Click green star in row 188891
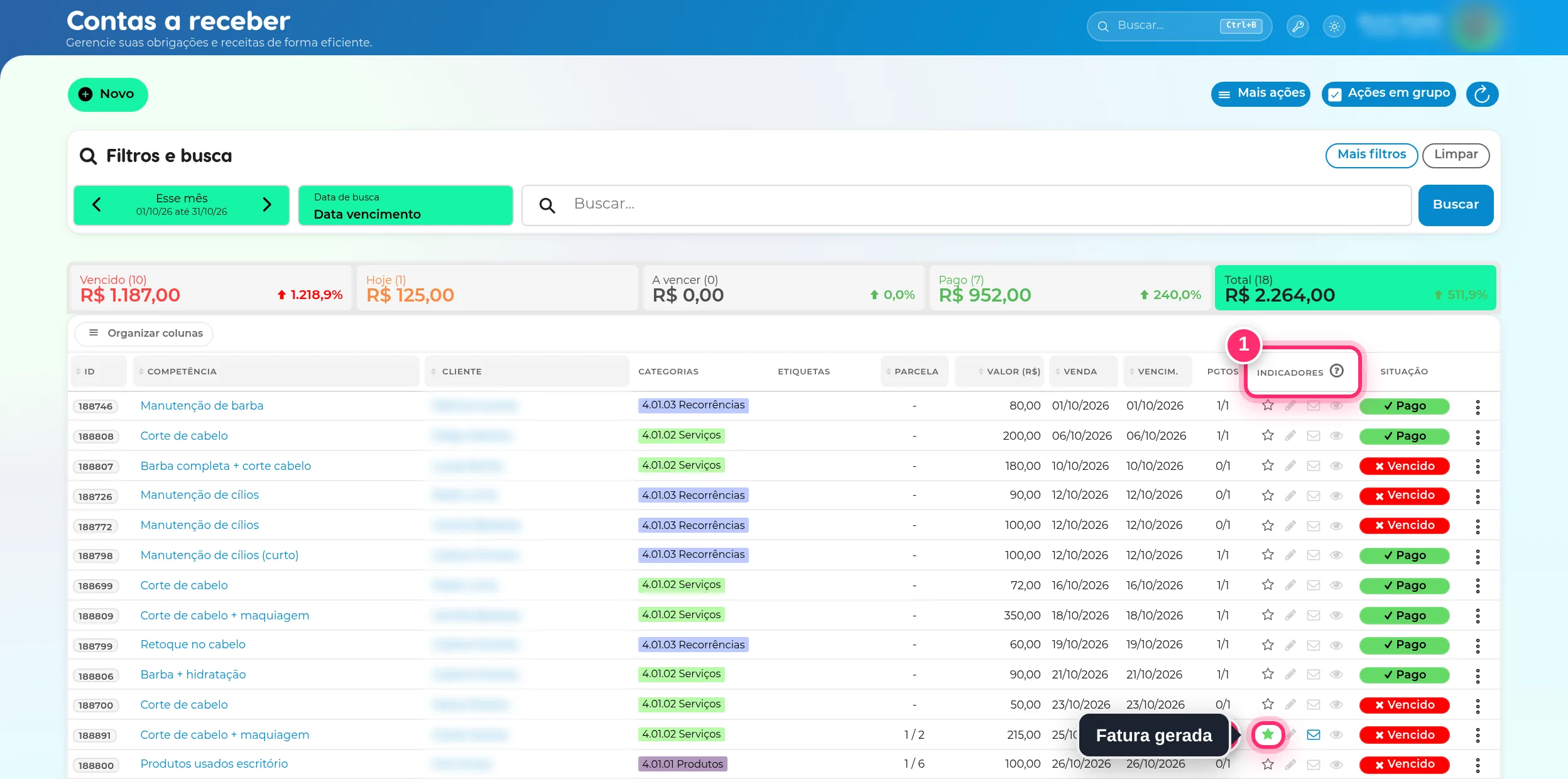Image resolution: width=1568 pixels, height=779 pixels. 1268,735
